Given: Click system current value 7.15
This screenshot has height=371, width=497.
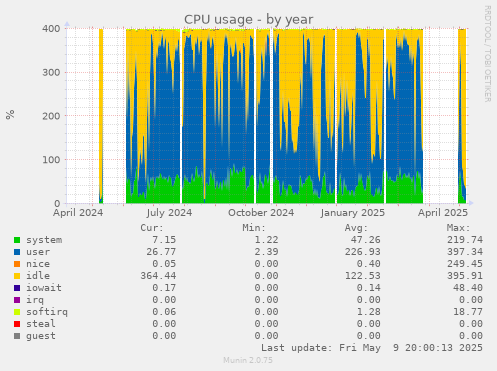Looking at the screenshot, I should tap(164, 240).
